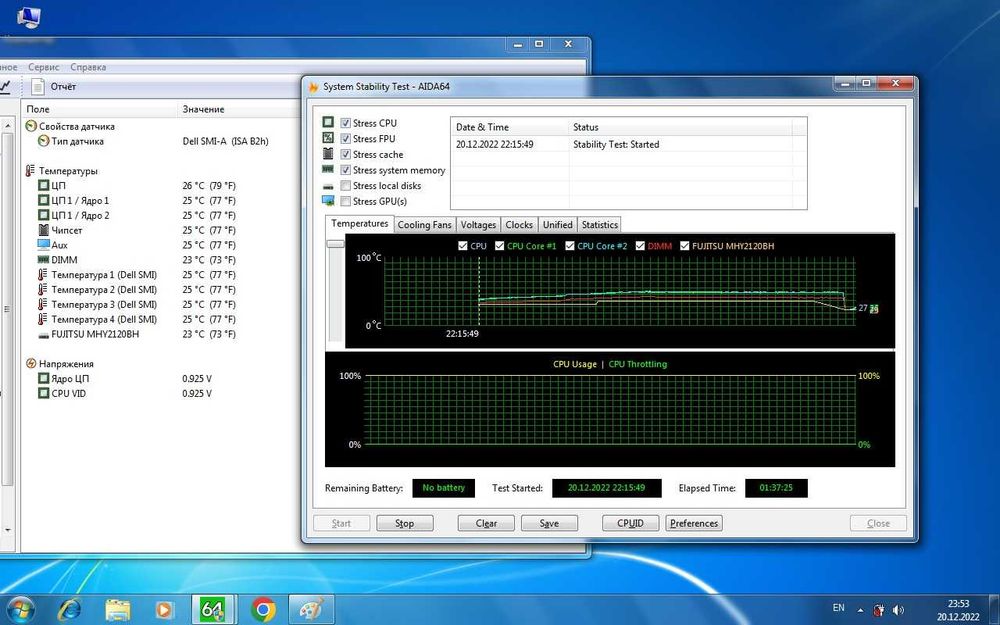The image size is (1000, 625).
Task: Open the taskbar clock showing 23:53
Action: pyautogui.click(x=958, y=610)
